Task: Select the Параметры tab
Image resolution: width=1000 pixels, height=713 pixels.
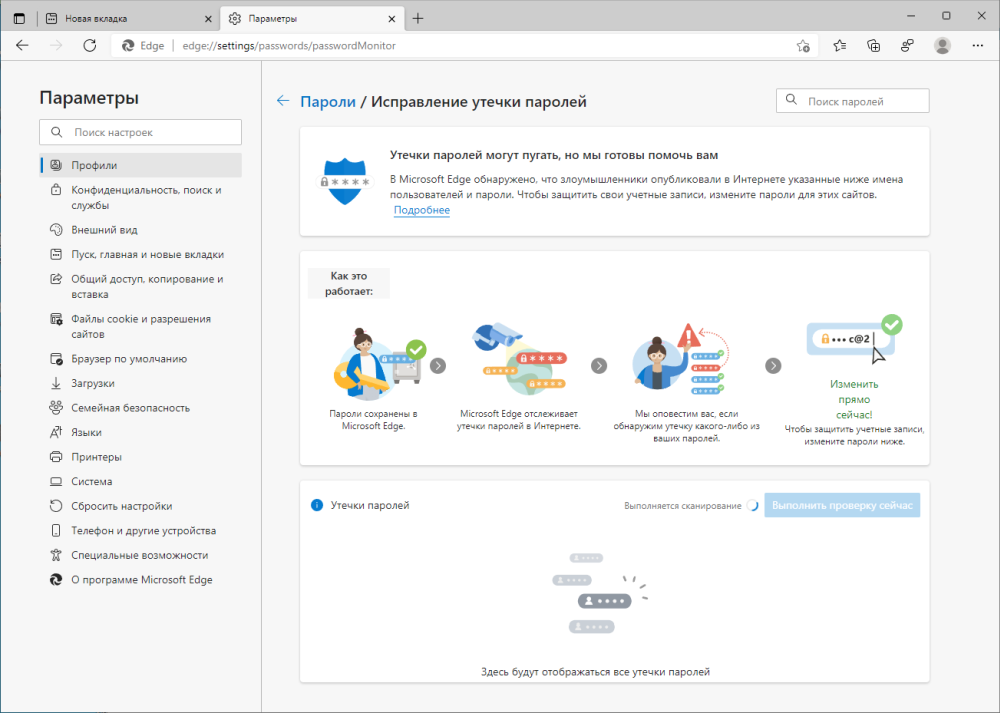Action: (x=312, y=18)
